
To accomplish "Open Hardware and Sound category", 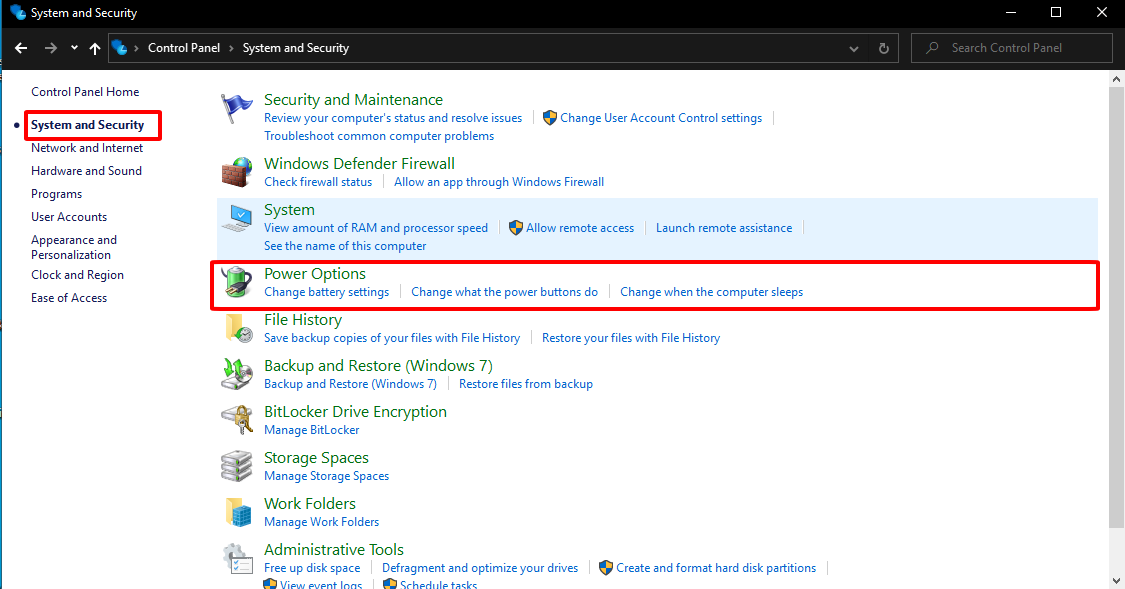I will (x=86, y=171).
